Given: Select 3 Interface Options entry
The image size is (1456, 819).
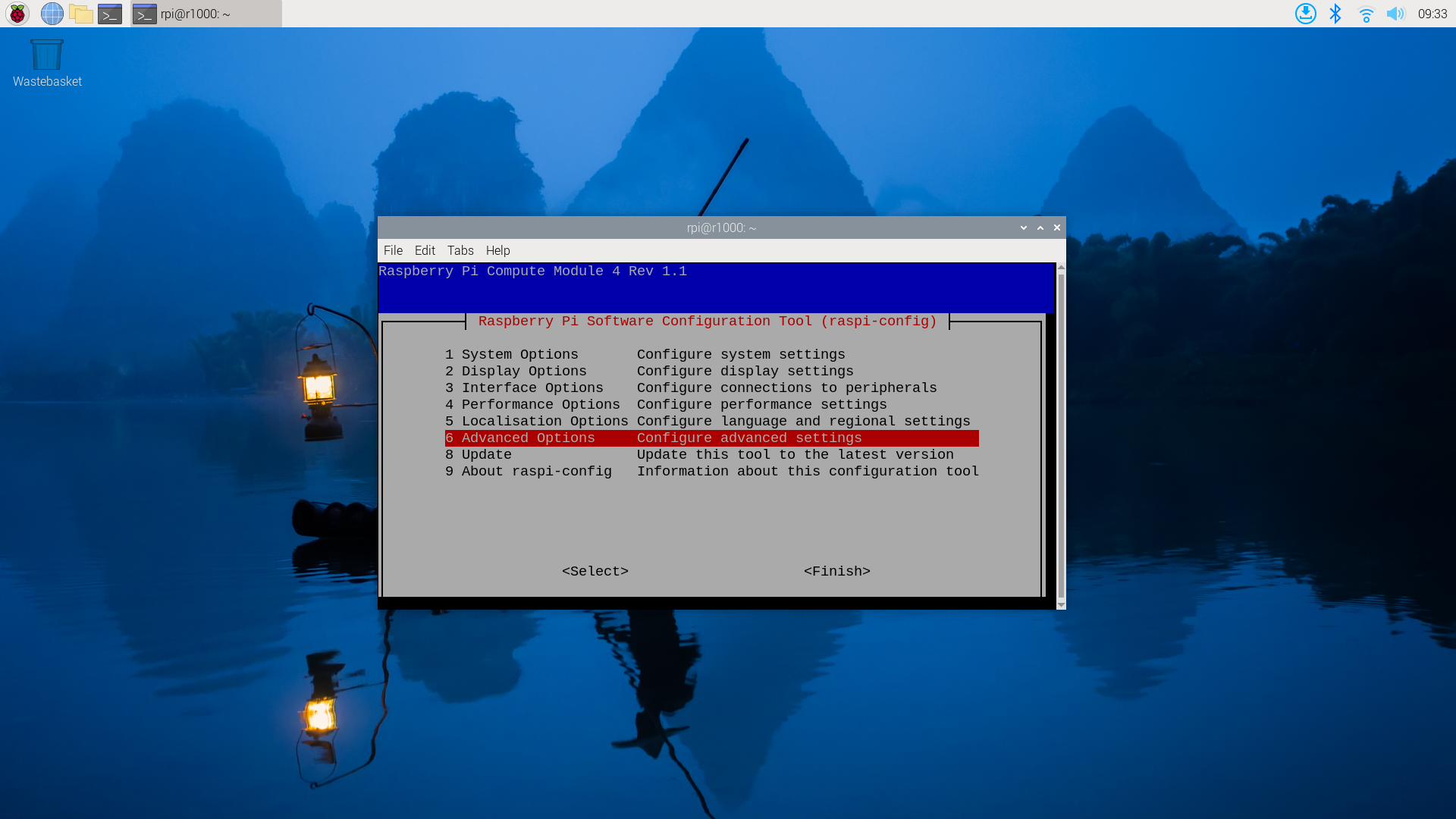Looking at the screenshot, I should [711, 388].
